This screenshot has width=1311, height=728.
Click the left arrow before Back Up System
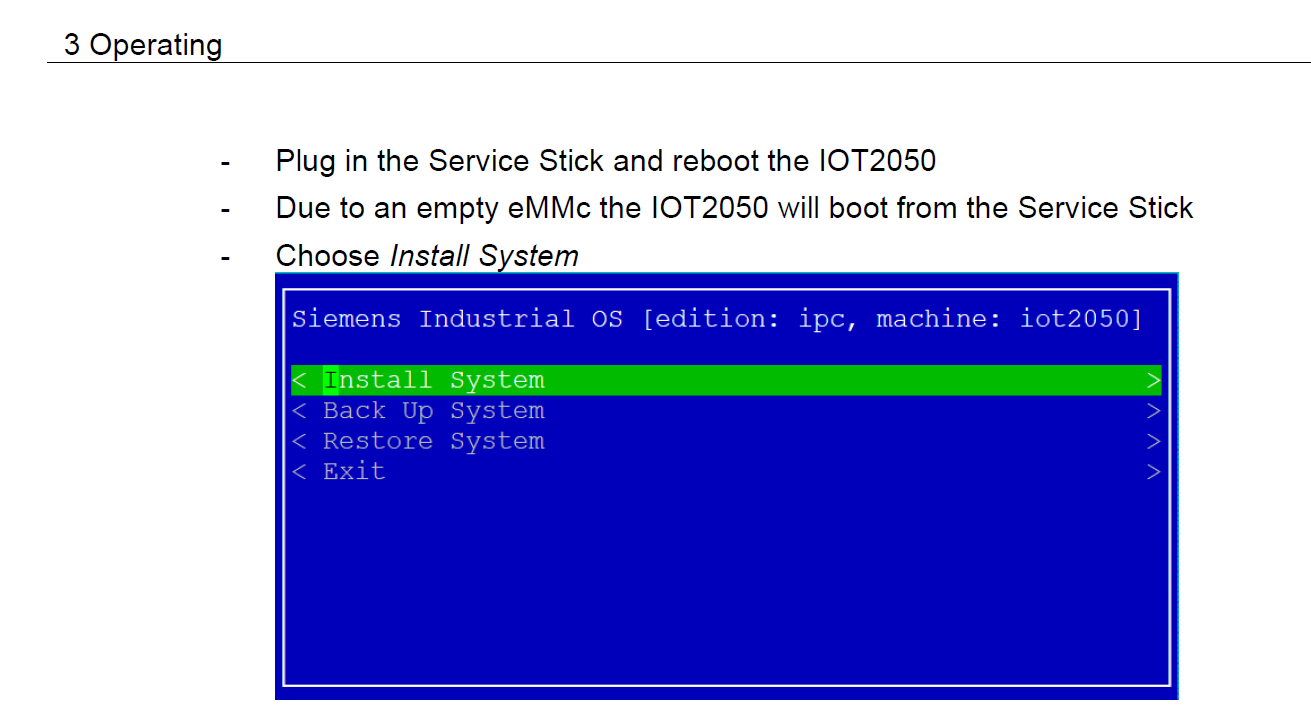[299, 411]
